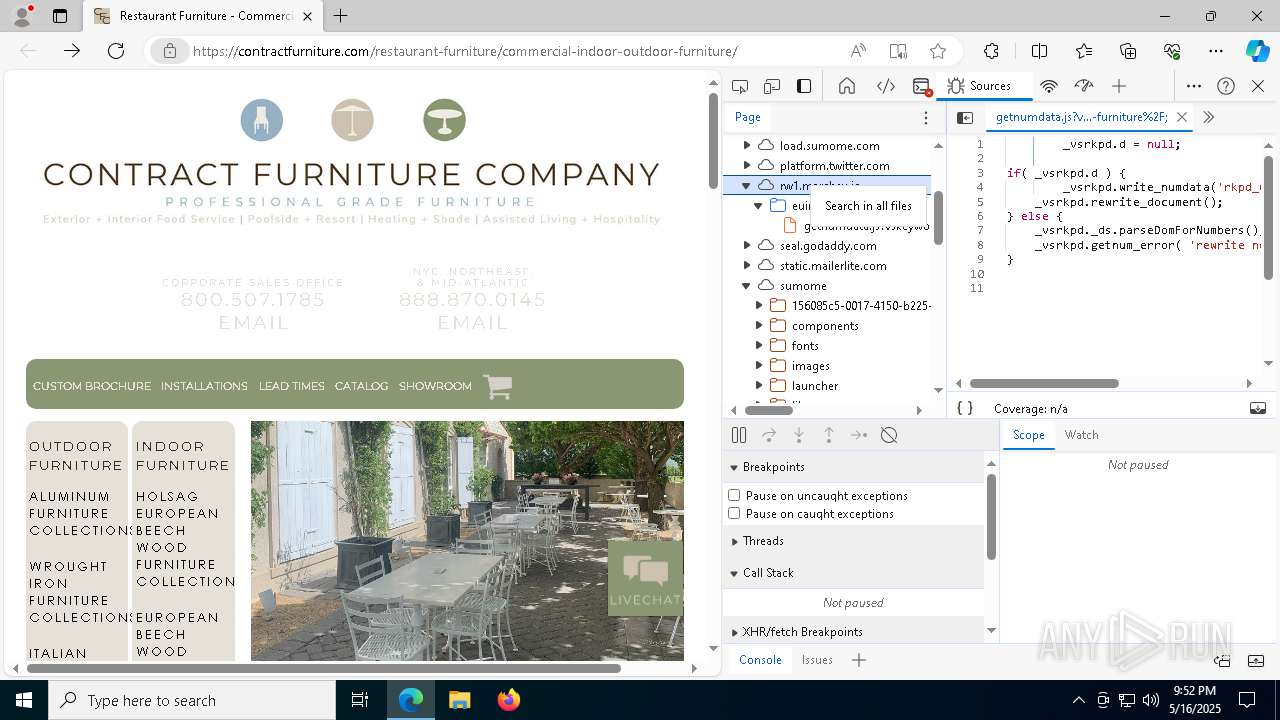Click the dock side activity bar icon
The width and height of the screenshot is (1280, 720).
(804, 86)
